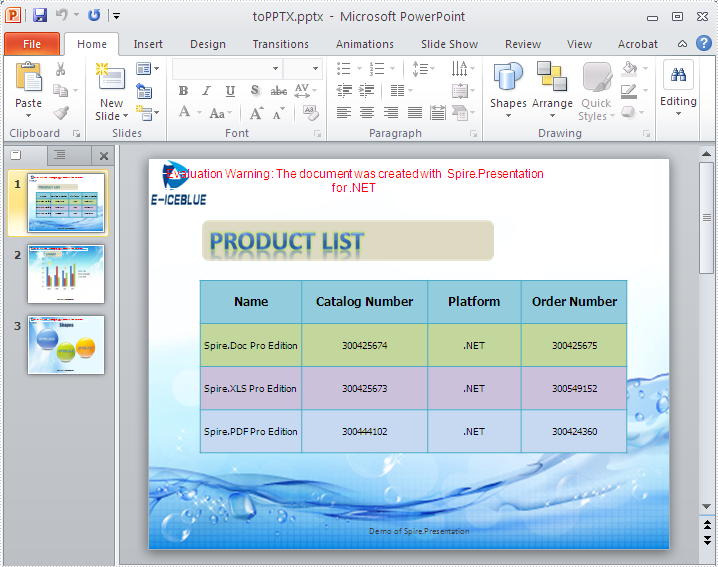Toggle Italic formatting

click(x=207, y=91)
